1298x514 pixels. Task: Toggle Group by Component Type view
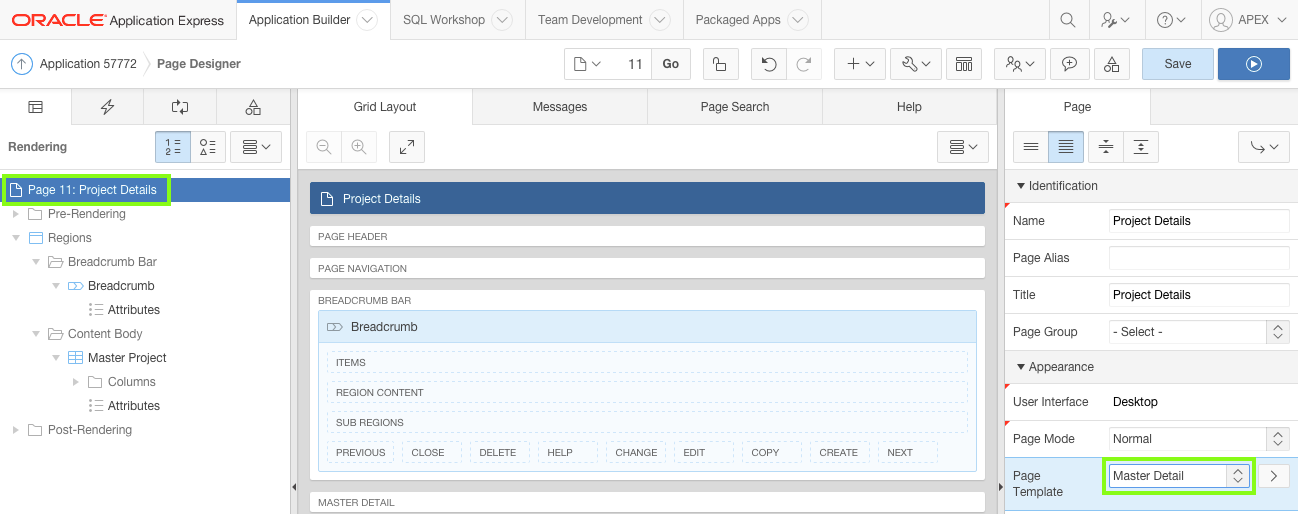208,147
